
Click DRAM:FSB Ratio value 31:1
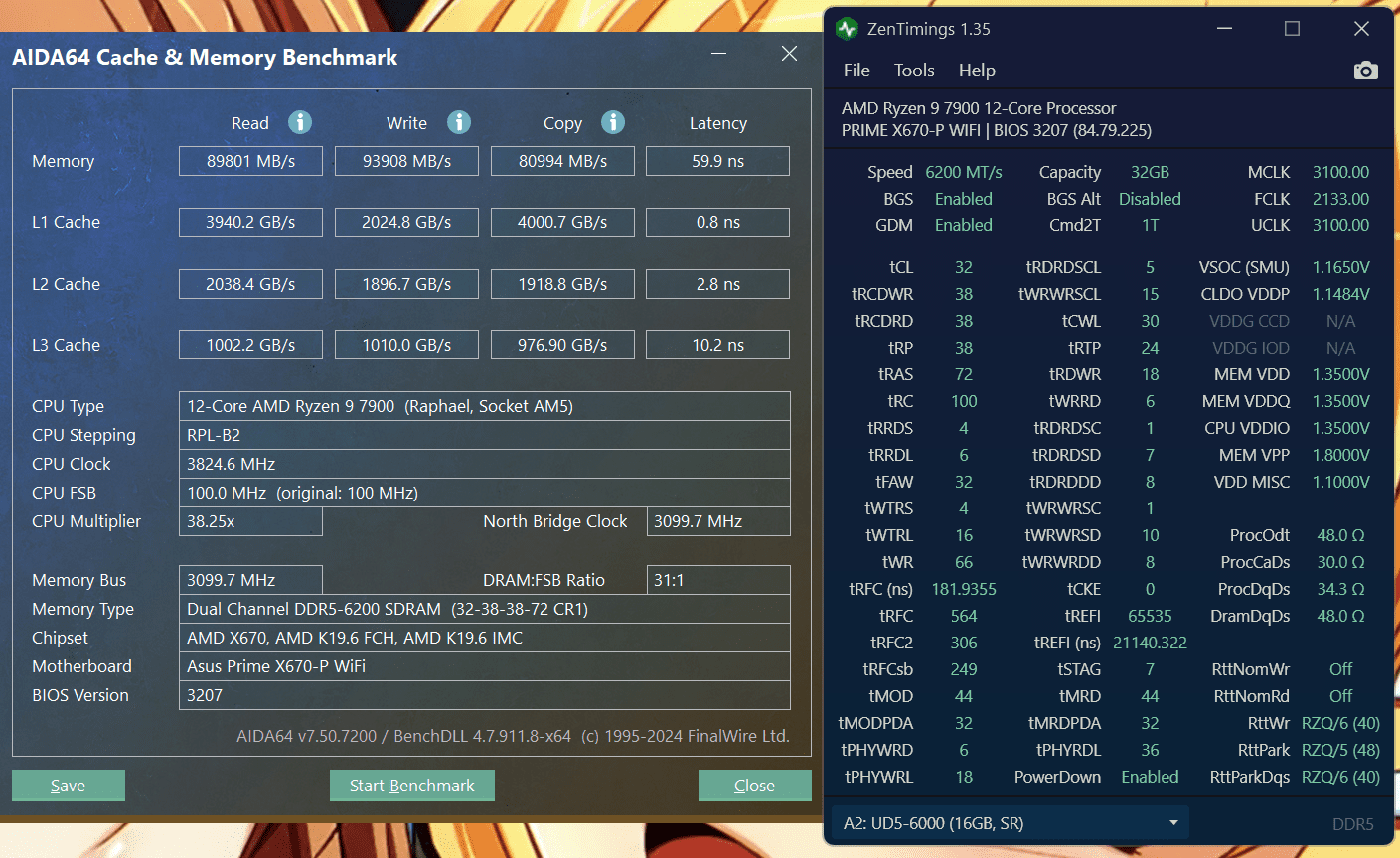coord(718,580)
